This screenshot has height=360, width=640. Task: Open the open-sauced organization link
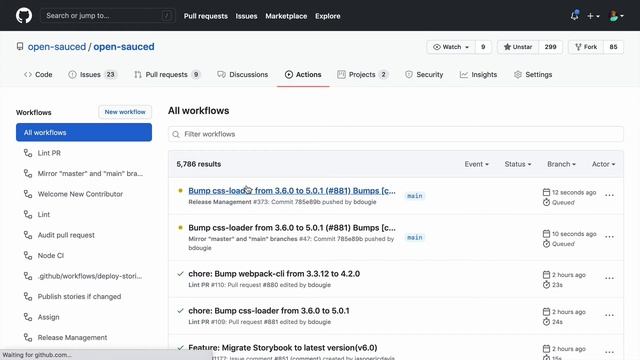(57, 47)
